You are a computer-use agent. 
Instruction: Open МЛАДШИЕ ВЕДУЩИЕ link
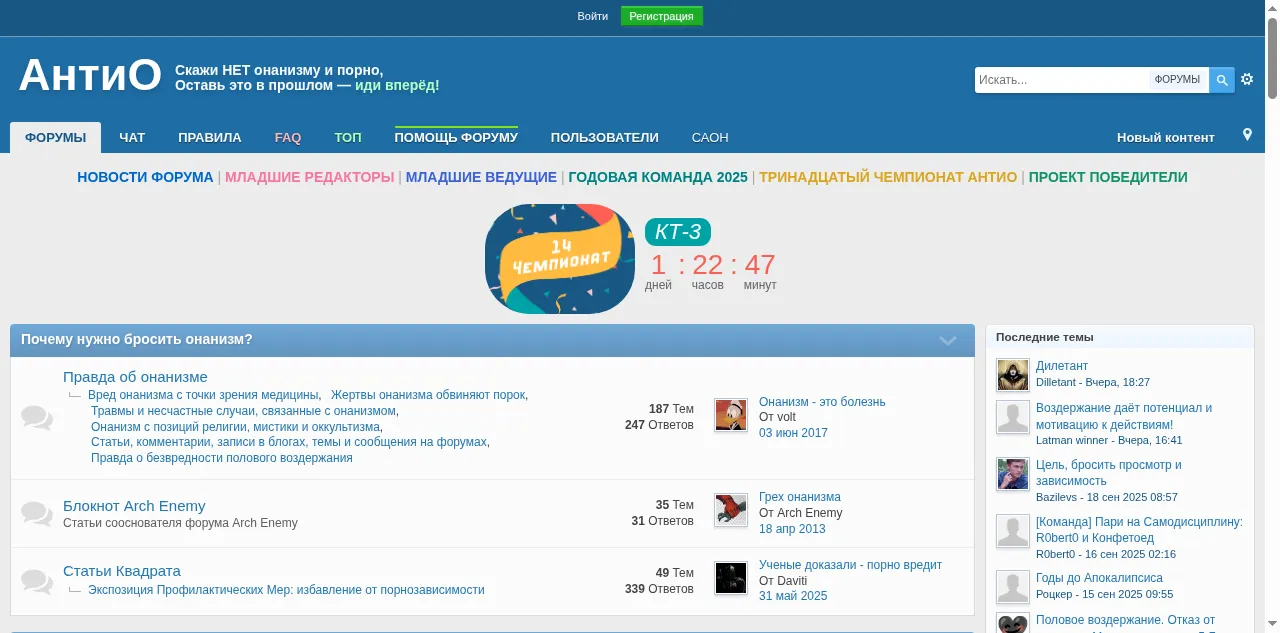click(481, 177)
